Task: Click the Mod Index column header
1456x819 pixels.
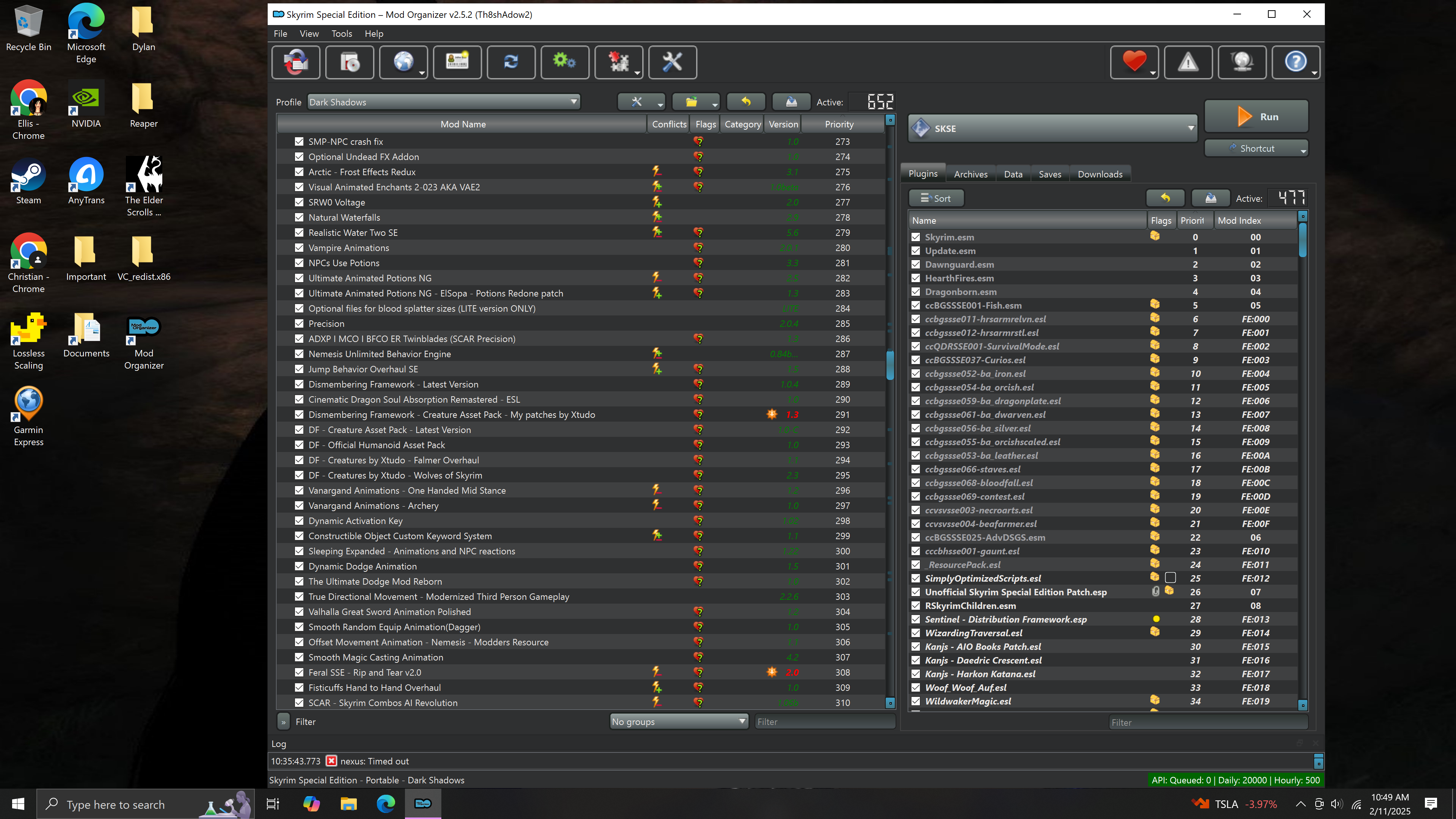Action: coord(1255,220)
